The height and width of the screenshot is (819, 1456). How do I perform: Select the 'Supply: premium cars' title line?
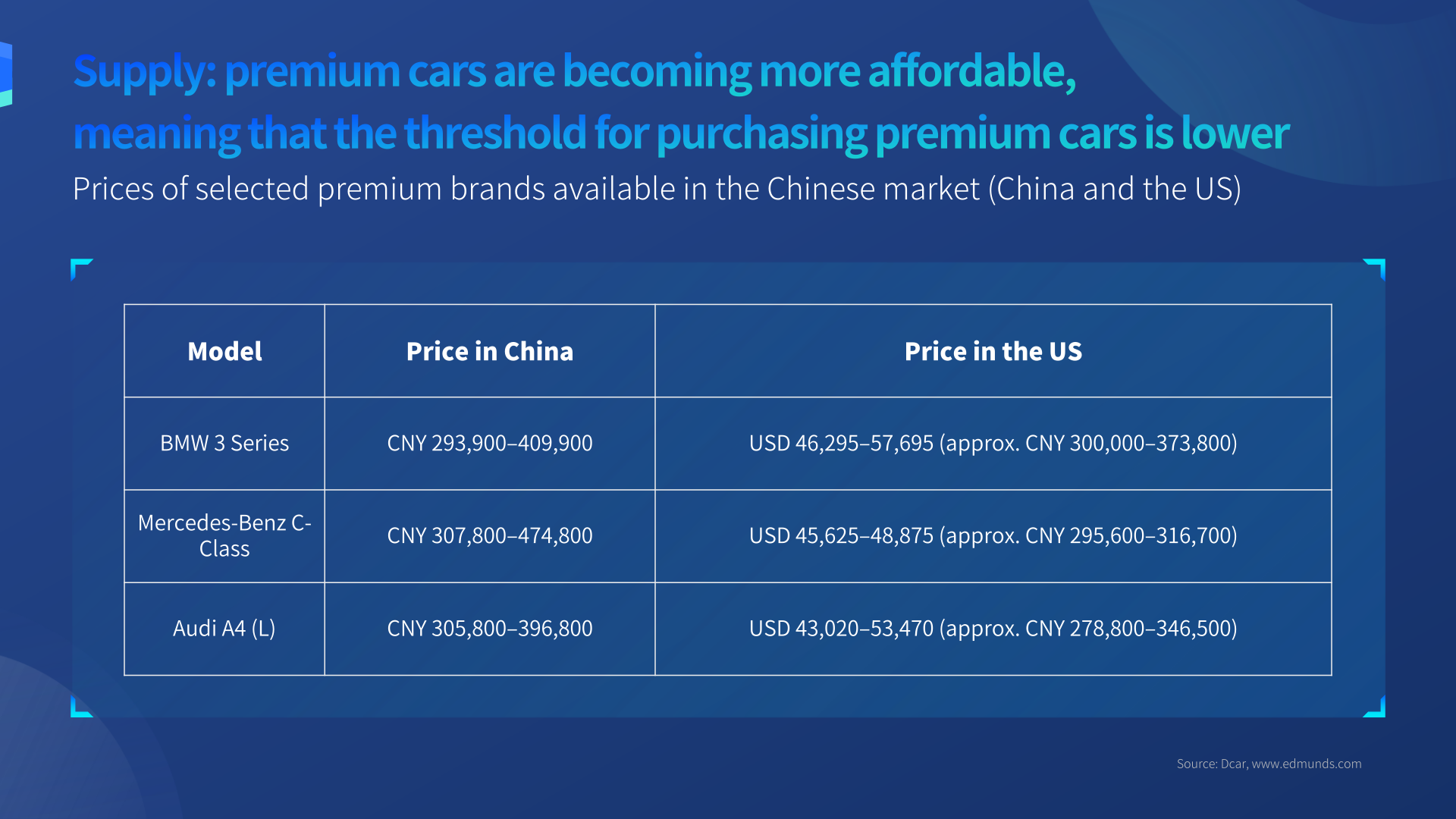[574, 71]
